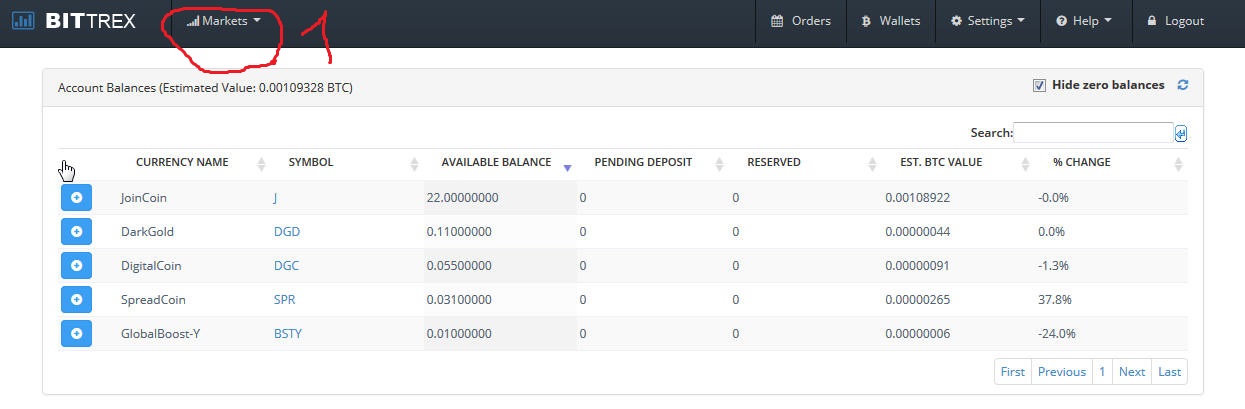Go to Previous page
The image size is (1245, 409).
[x=1062, y=371]
